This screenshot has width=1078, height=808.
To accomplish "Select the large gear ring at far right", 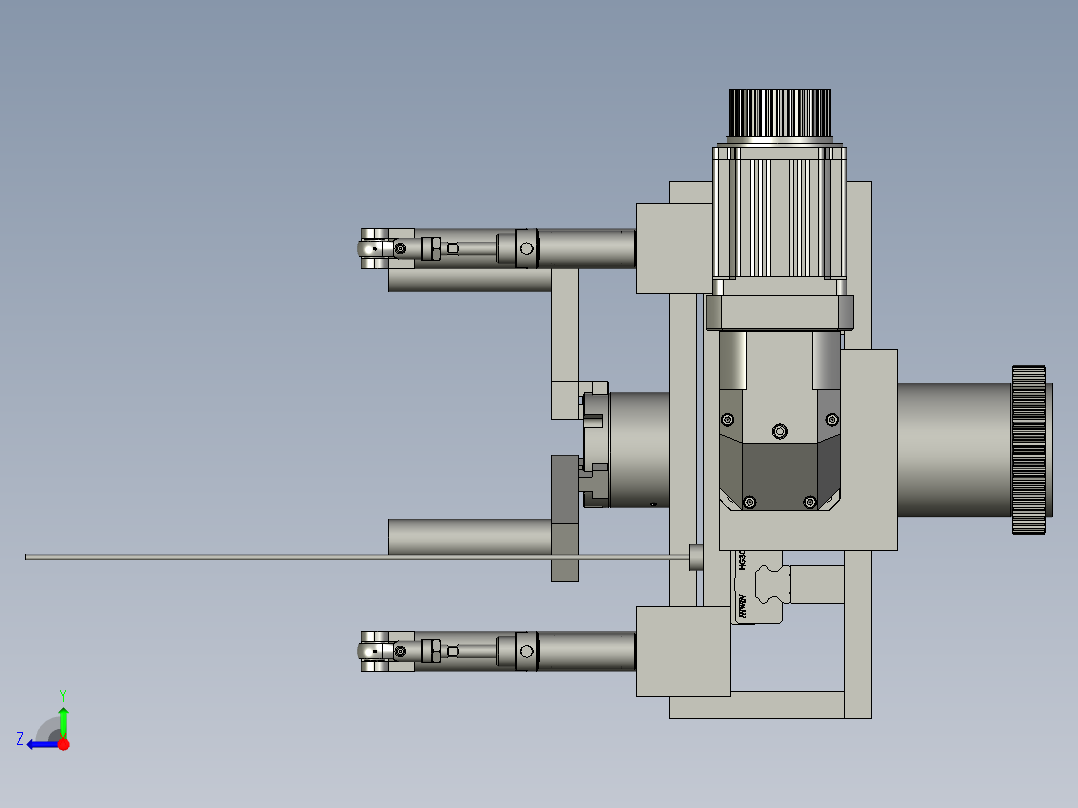I will tap(1029, 450).
